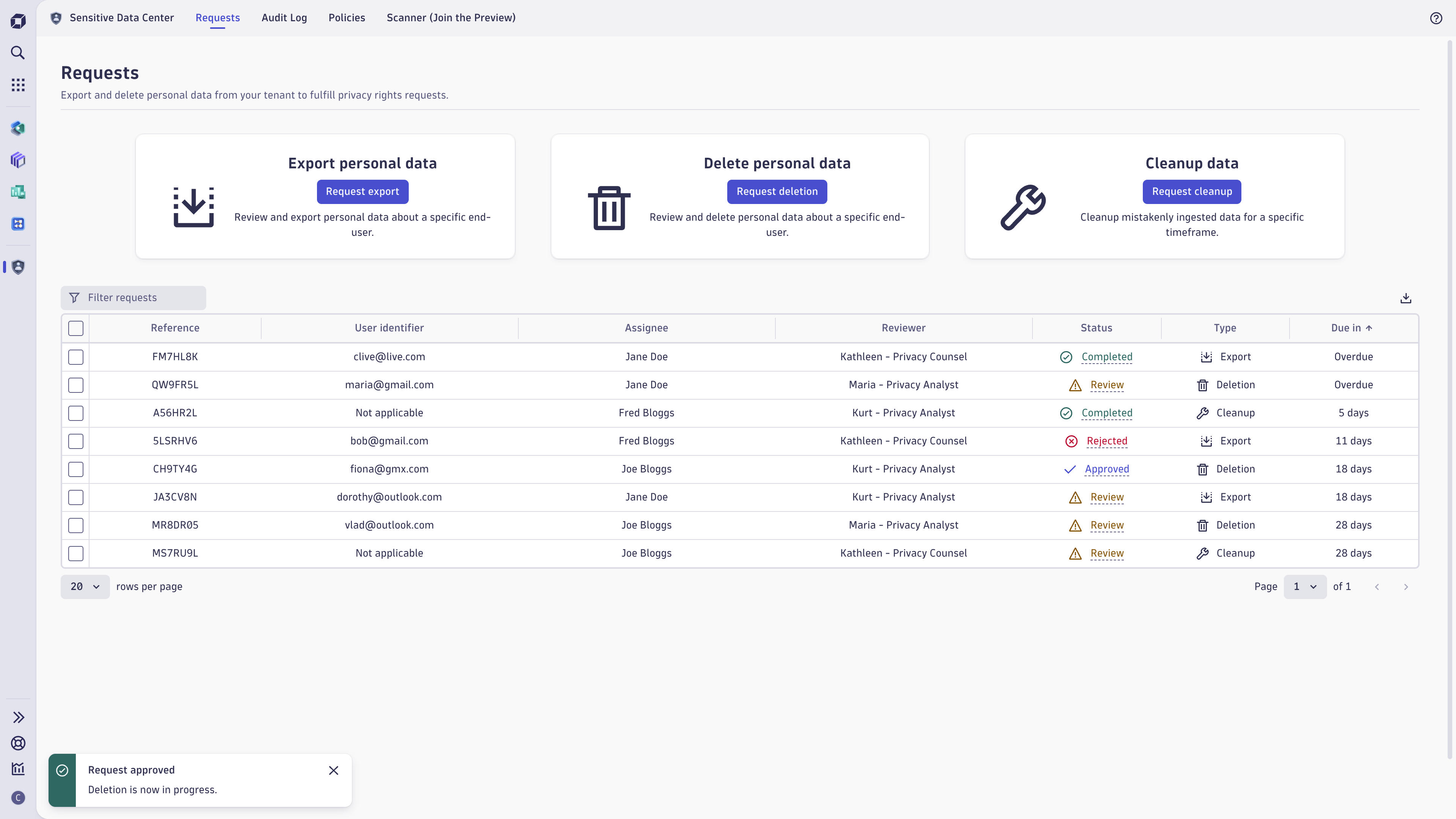
Task: Toggle the Due in column sort arrow
Action: click(1368, 328)
